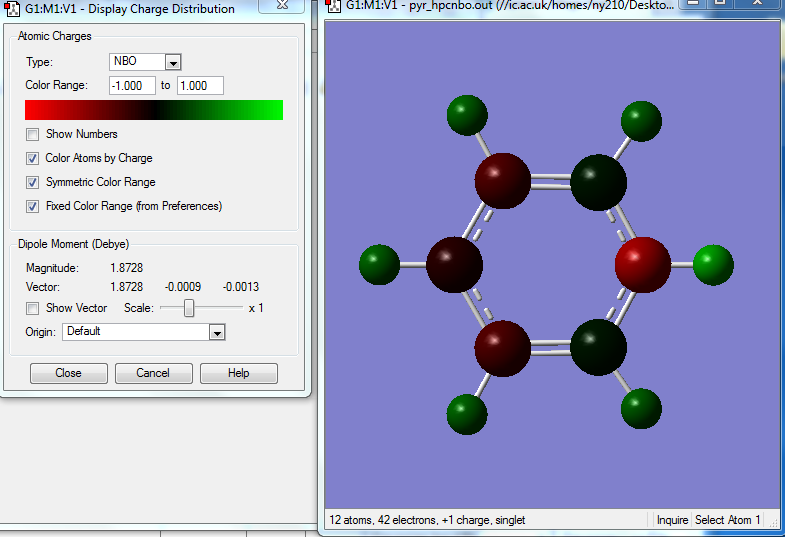
Task: Click the dipole vector Scale slider
Action: point(189,308)
